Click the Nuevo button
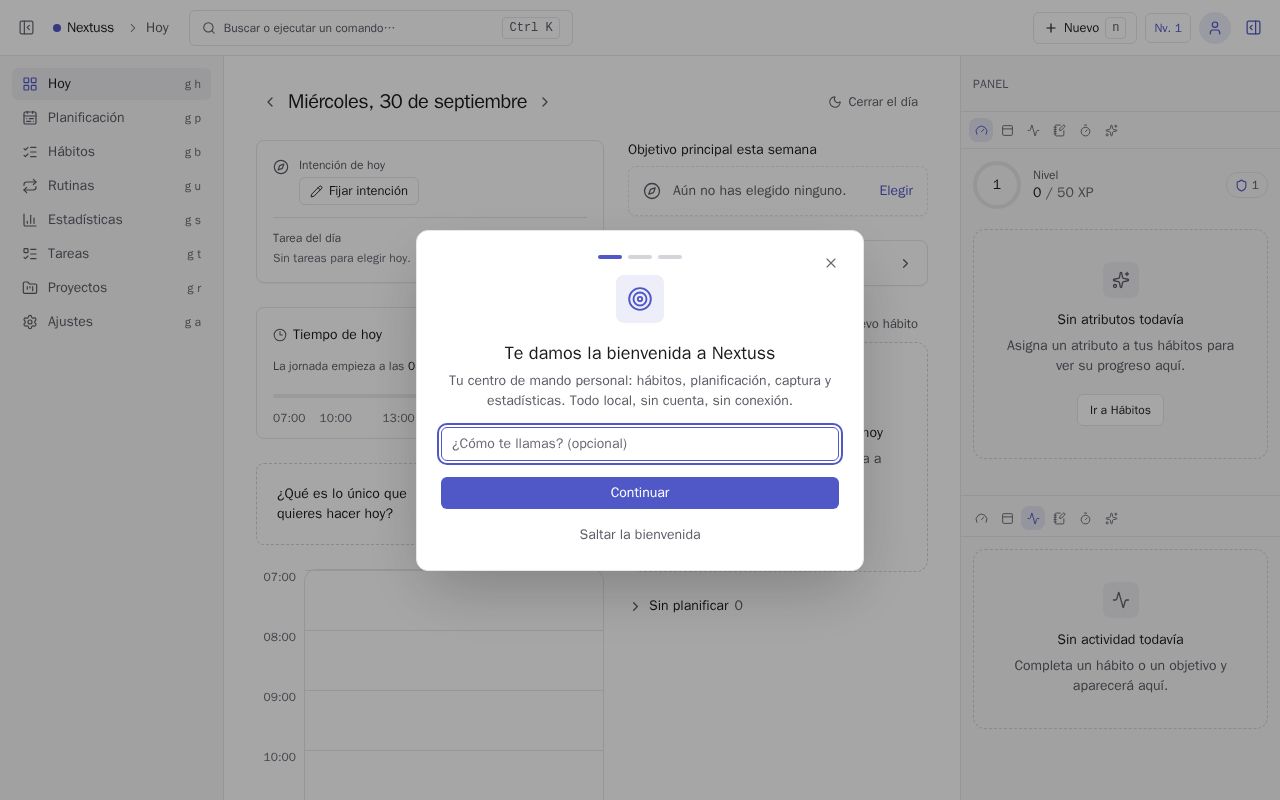 pyautogui.click(x=1085, y=28)
